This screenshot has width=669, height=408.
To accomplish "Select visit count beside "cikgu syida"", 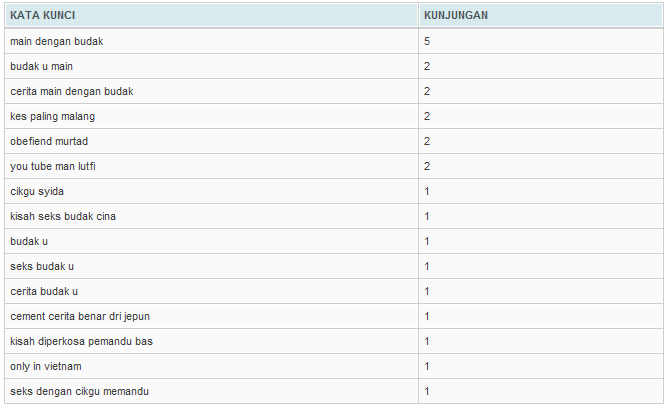I will pyautogui.click(x=427, y=191).
